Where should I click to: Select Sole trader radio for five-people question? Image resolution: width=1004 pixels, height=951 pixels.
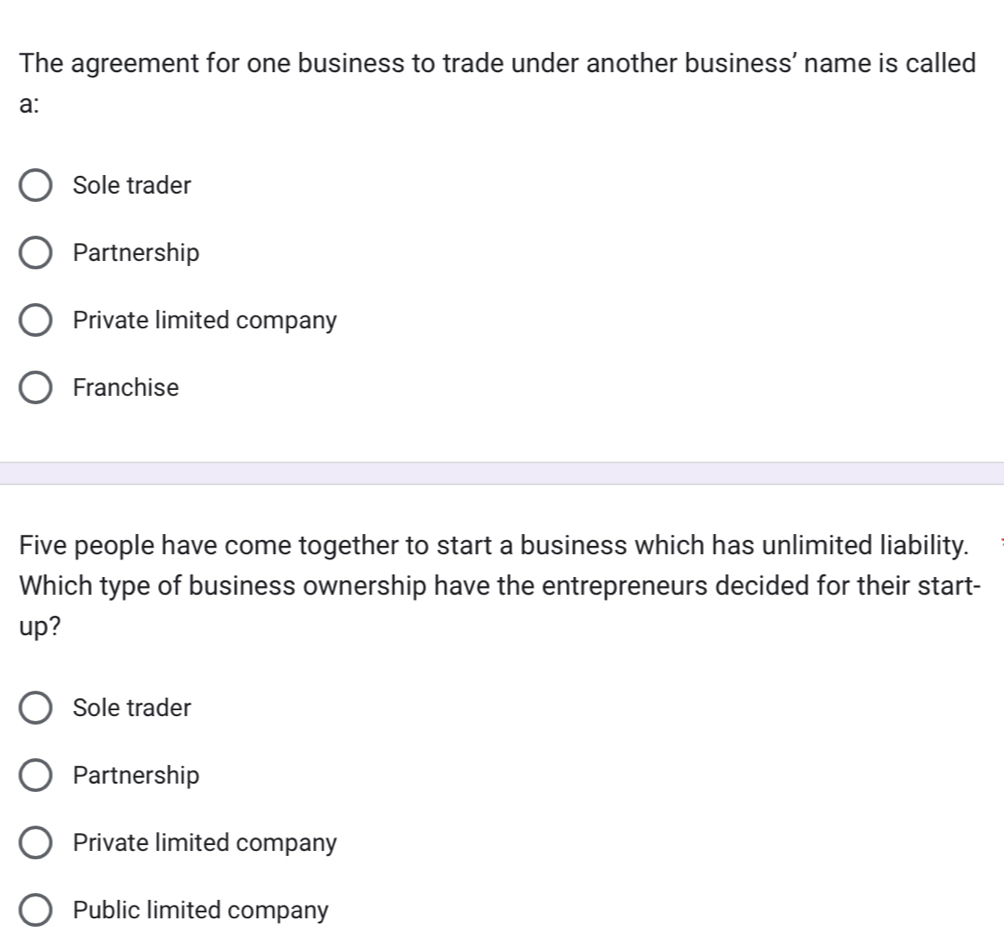click(x=36, y=708)
